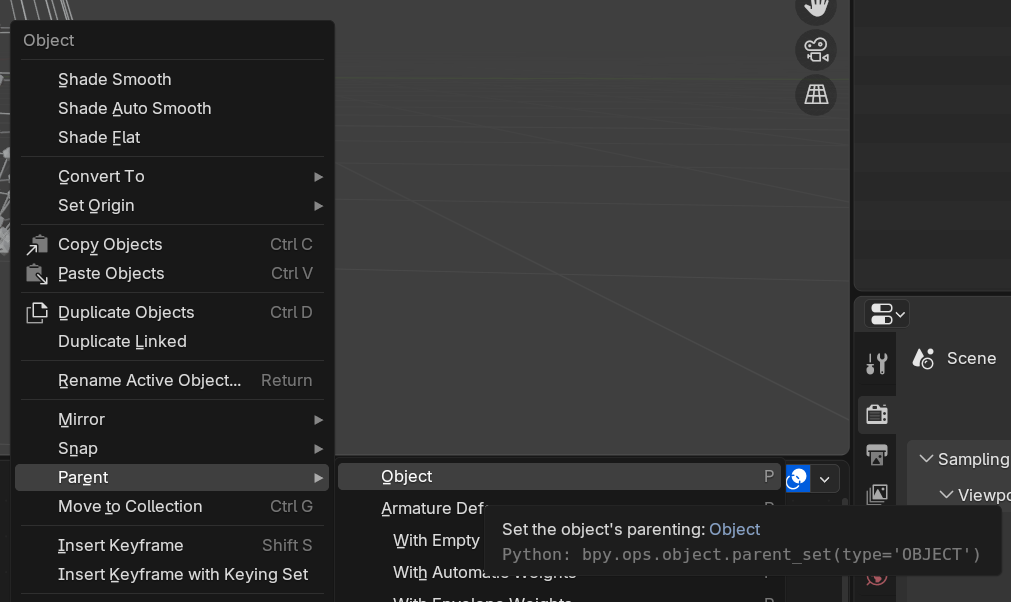Click the blue Object link in the tooltip
1011x602 pixels.
pyautogui.click(x=734, y=529)
